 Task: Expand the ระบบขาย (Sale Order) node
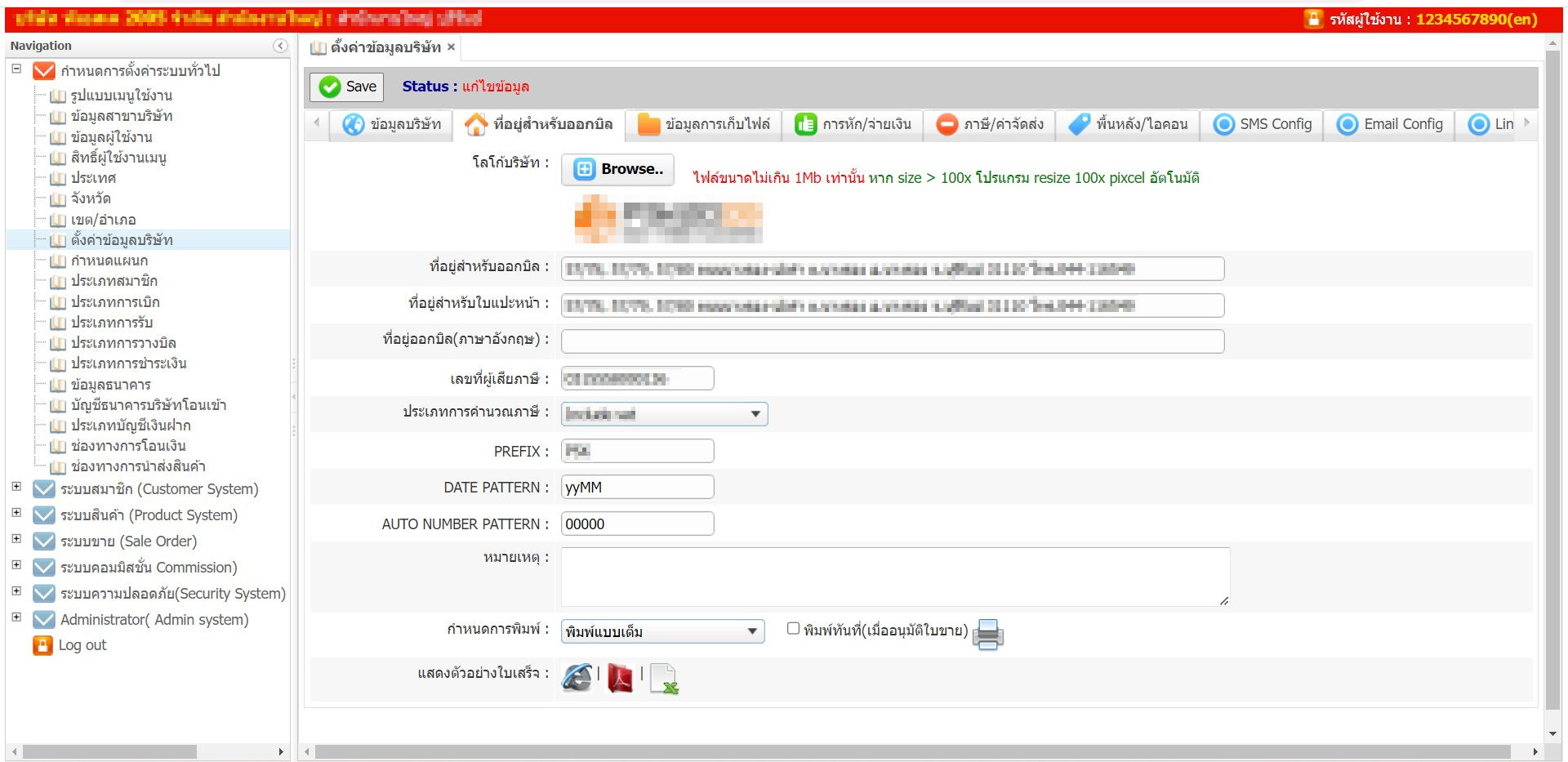coord(16,539)
